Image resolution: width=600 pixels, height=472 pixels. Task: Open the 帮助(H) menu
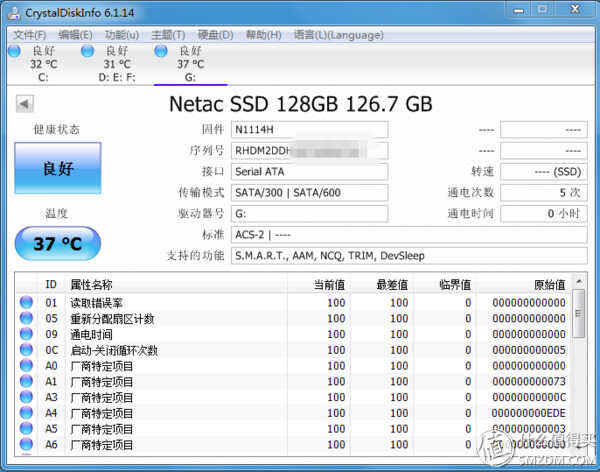pyautogui.click(x=263, y=35)
